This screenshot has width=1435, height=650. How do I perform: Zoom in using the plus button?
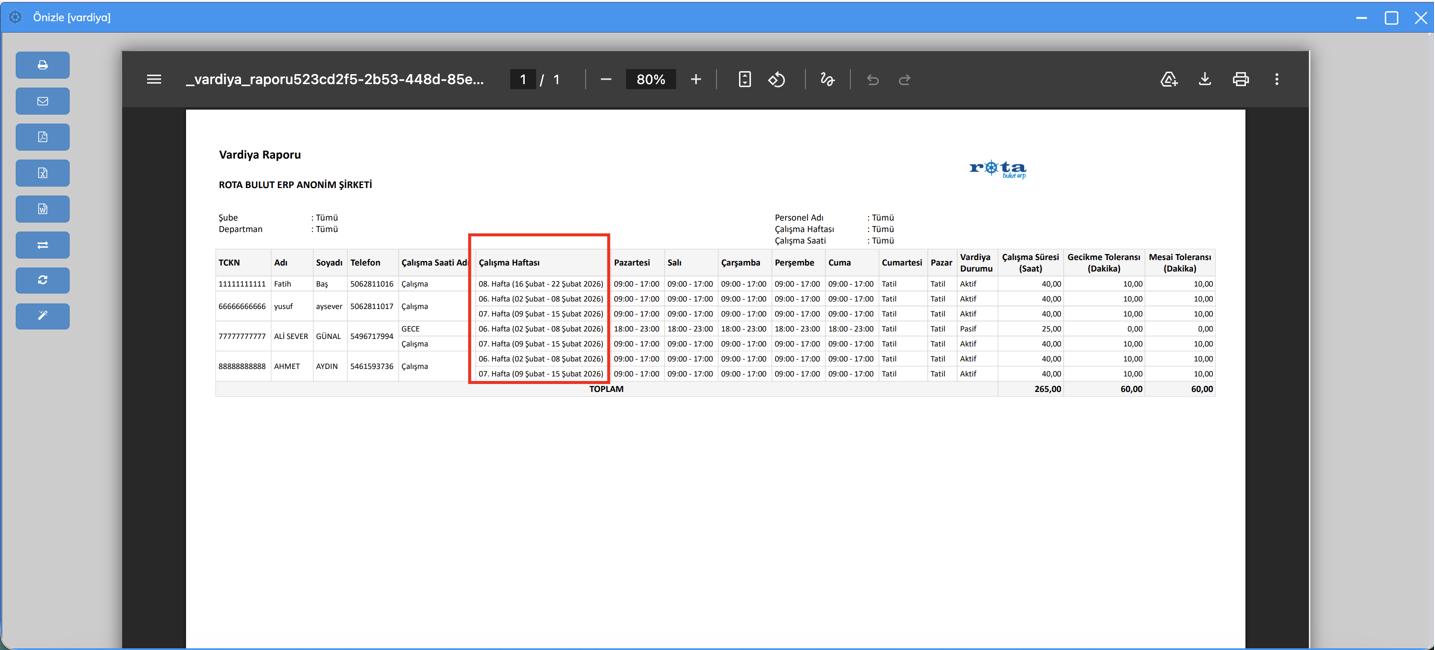click(696, 79)
